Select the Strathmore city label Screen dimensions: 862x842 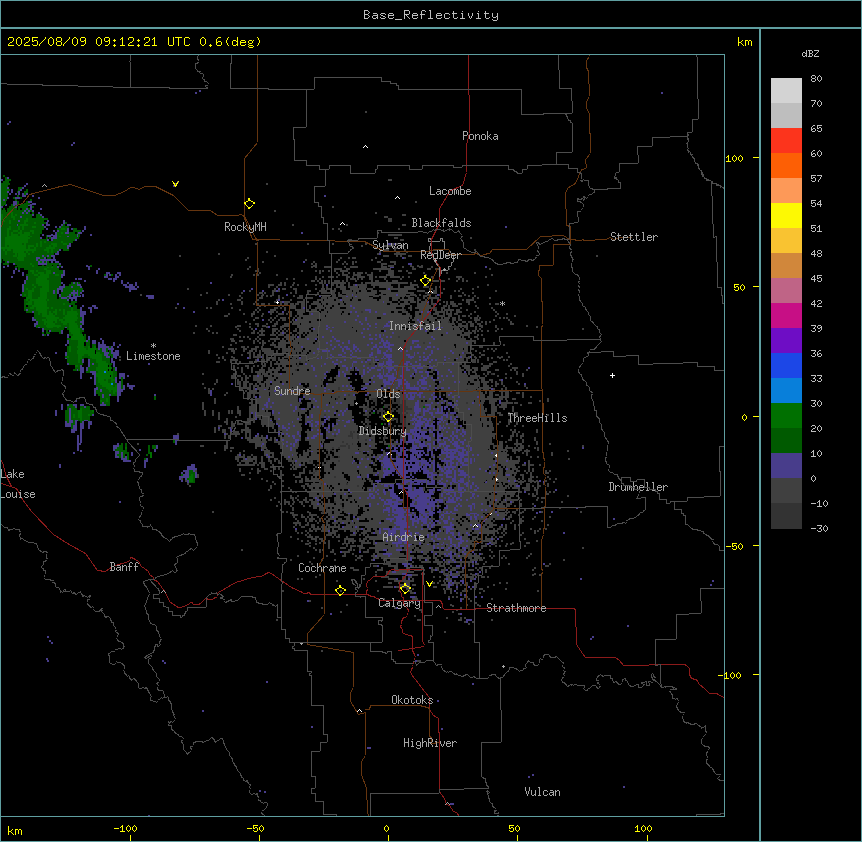516,608
